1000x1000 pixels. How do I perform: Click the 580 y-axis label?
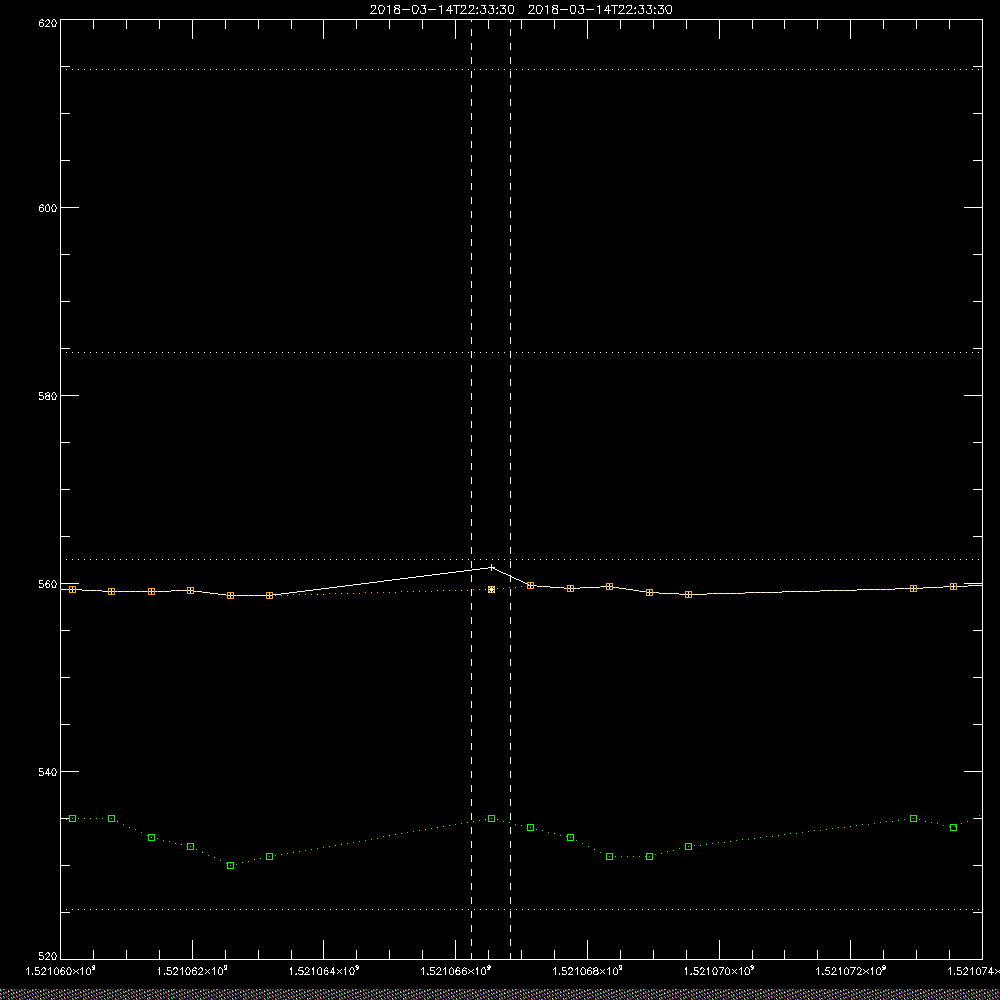[48, 396]
